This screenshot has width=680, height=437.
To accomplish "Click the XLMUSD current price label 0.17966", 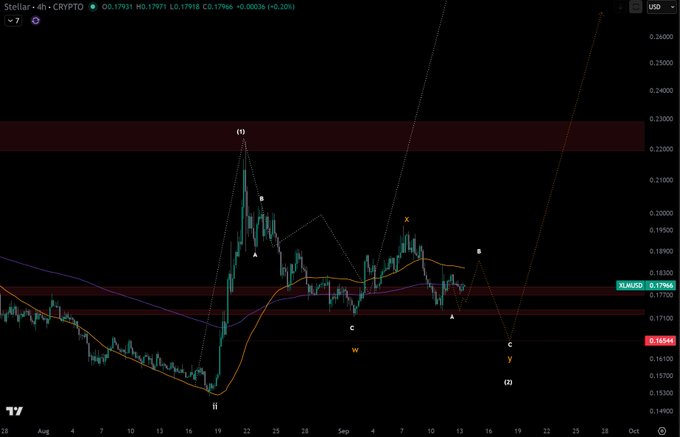I will click(646, 285).
